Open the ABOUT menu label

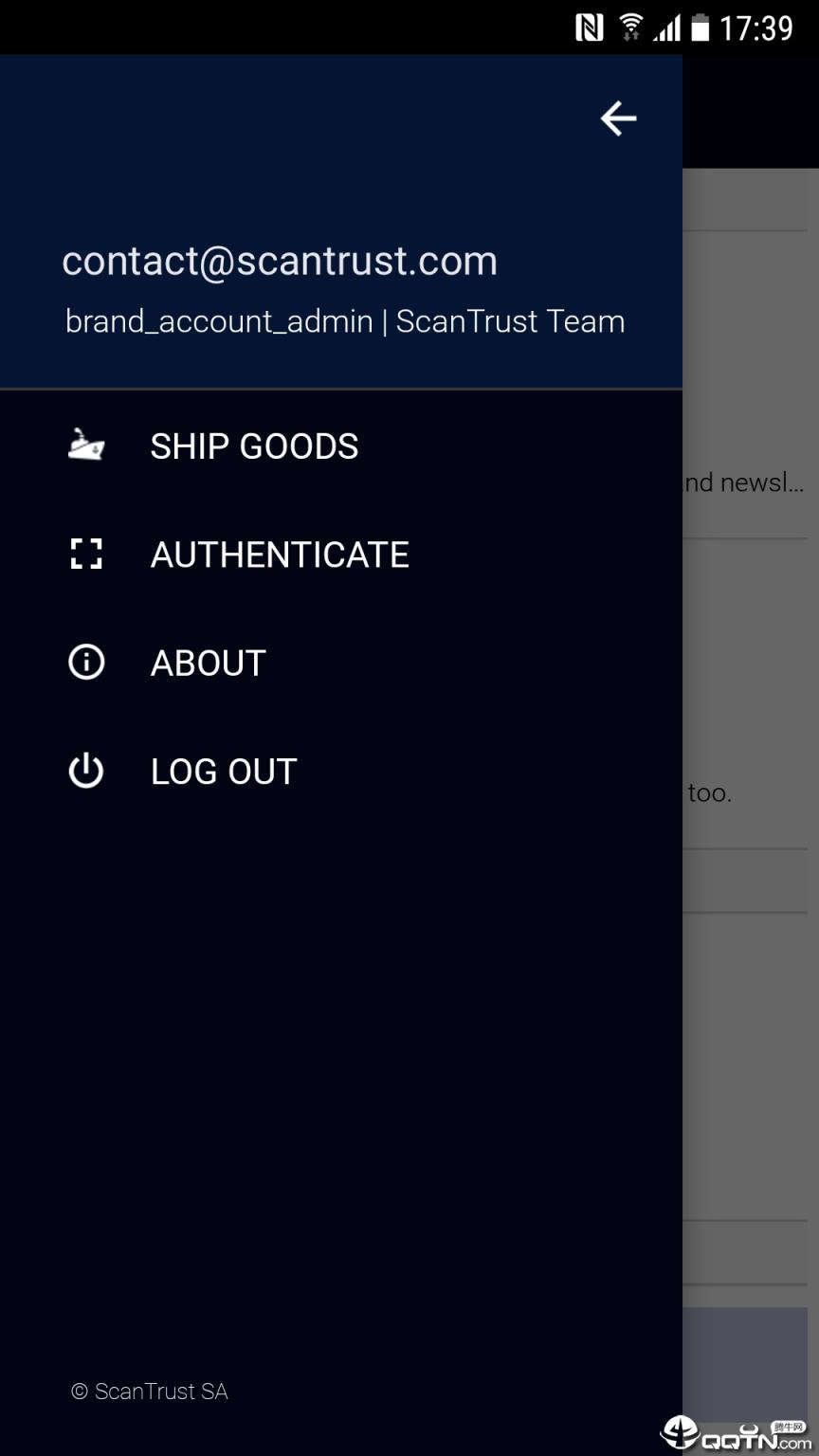209,663
